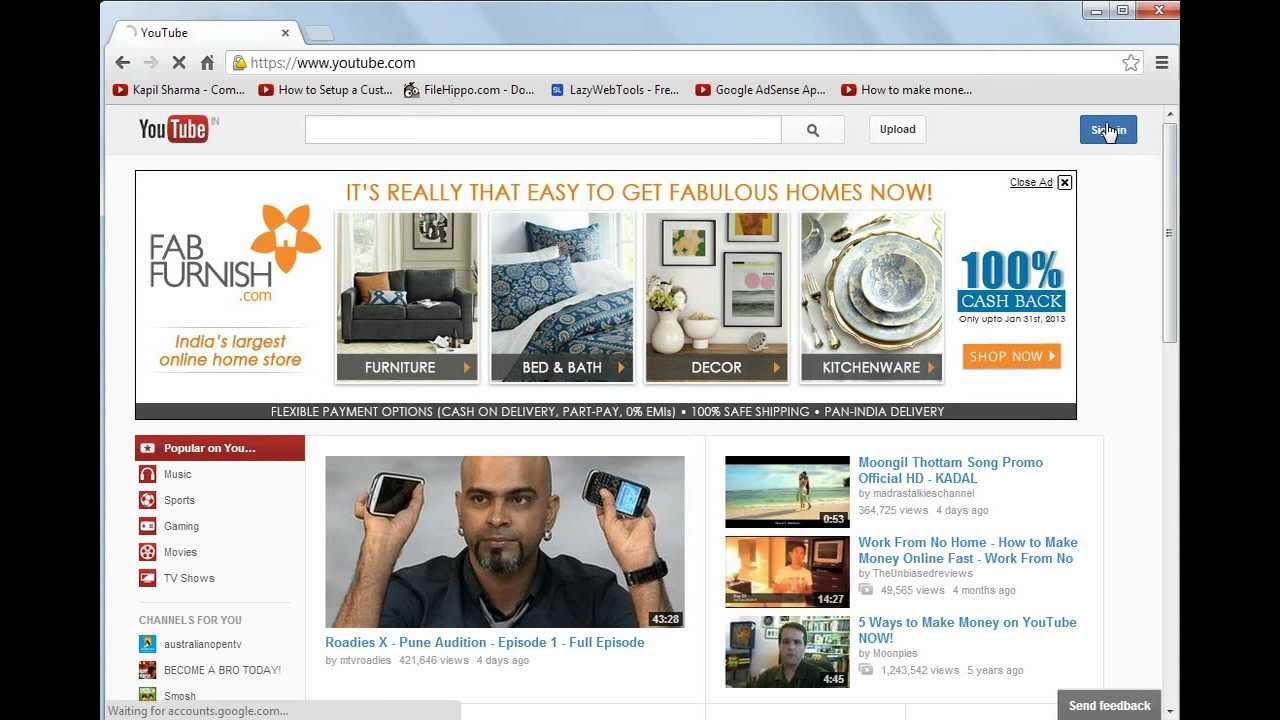
Task: Open TheUnbiasedreviews uploader link
Action: pyautogui.click(x=923, y=574)
